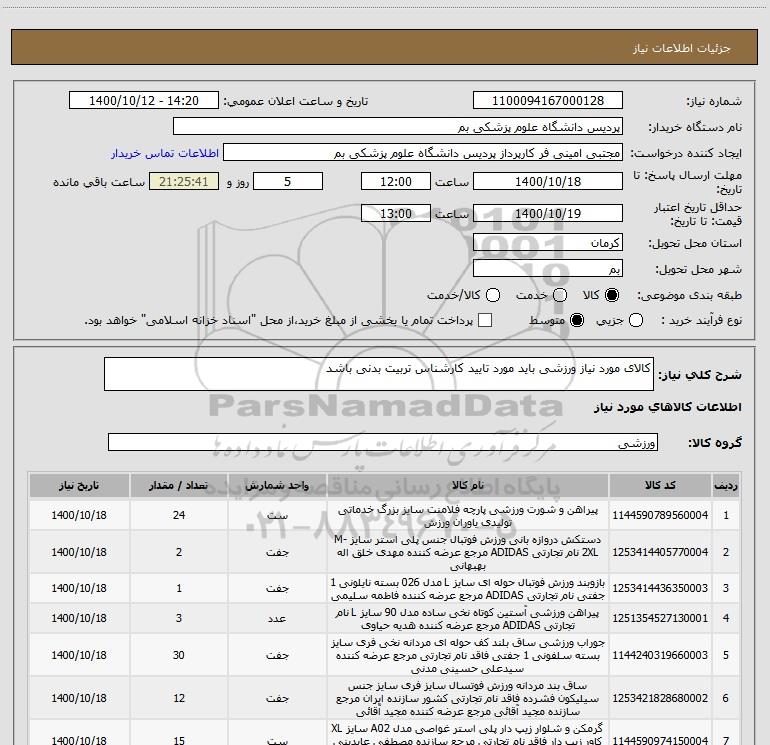This screenshot has height=745, width=770.
Task: Click item code 1251354527130001
Action: click(x=660, y=618)
